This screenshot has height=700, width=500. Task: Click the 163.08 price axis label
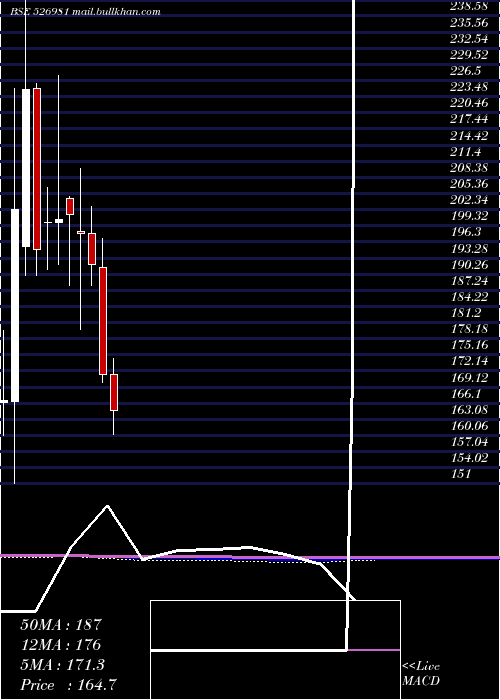[469, 409]
